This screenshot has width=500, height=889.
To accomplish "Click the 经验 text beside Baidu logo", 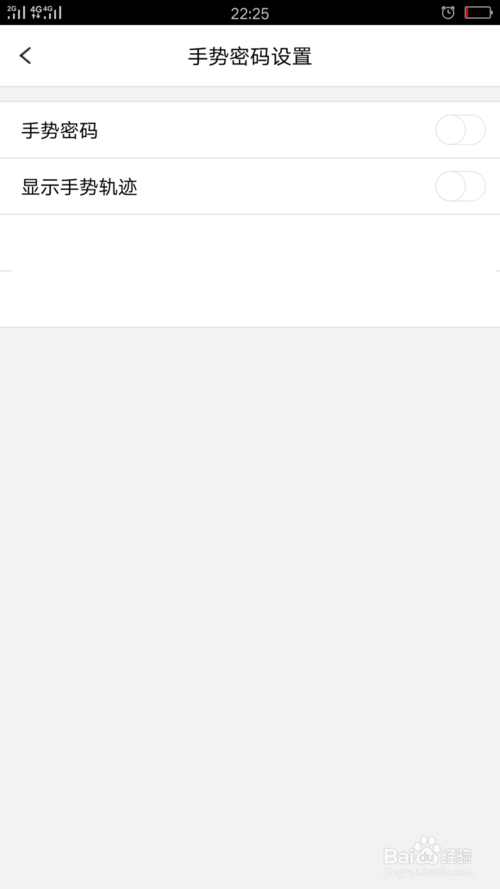I will (x=456, y=856).
